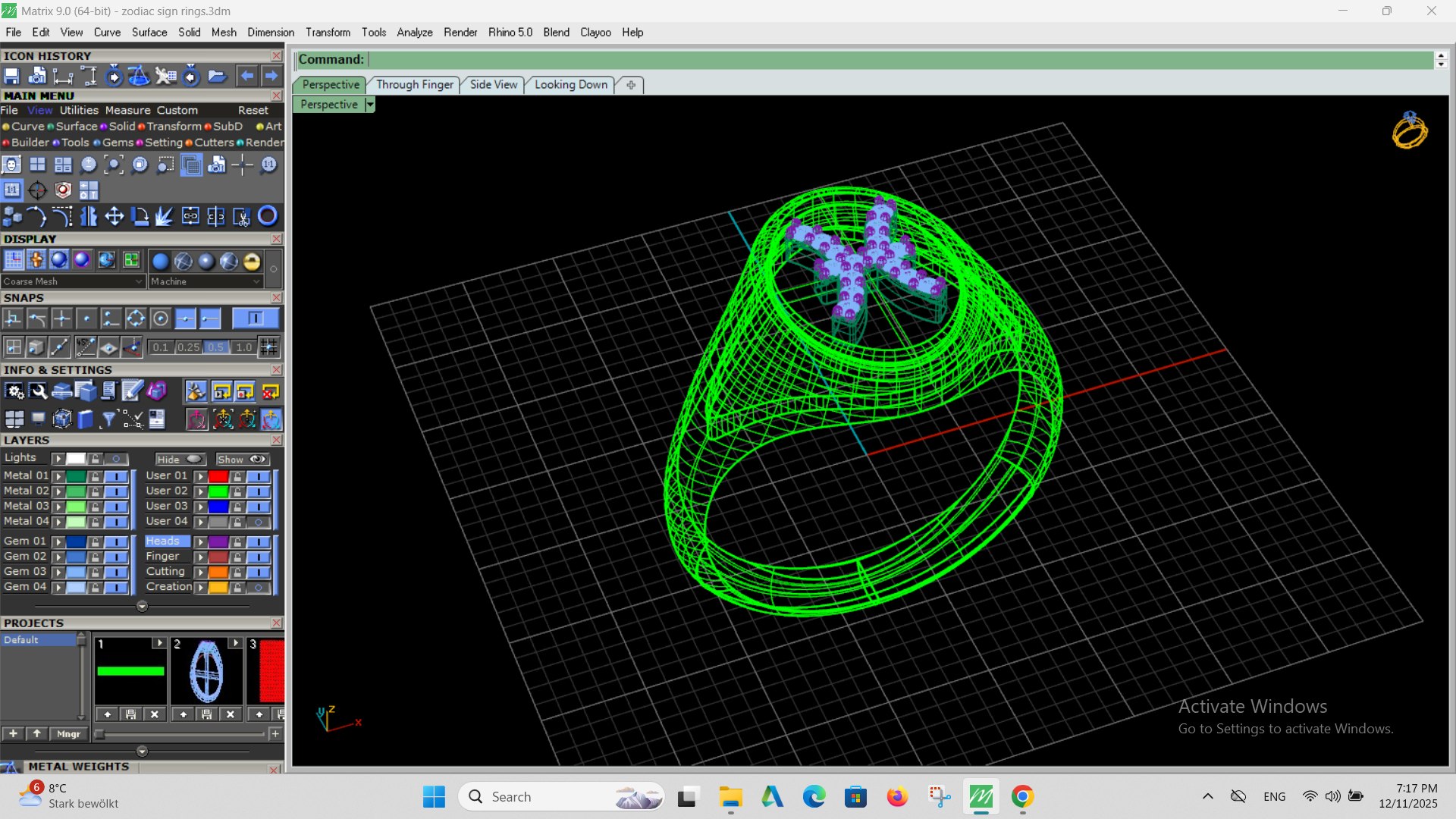The height and width of the screenshot is (819, 1456).
Task: Select the gold sphere render style
Action: [x=252, y=262]
